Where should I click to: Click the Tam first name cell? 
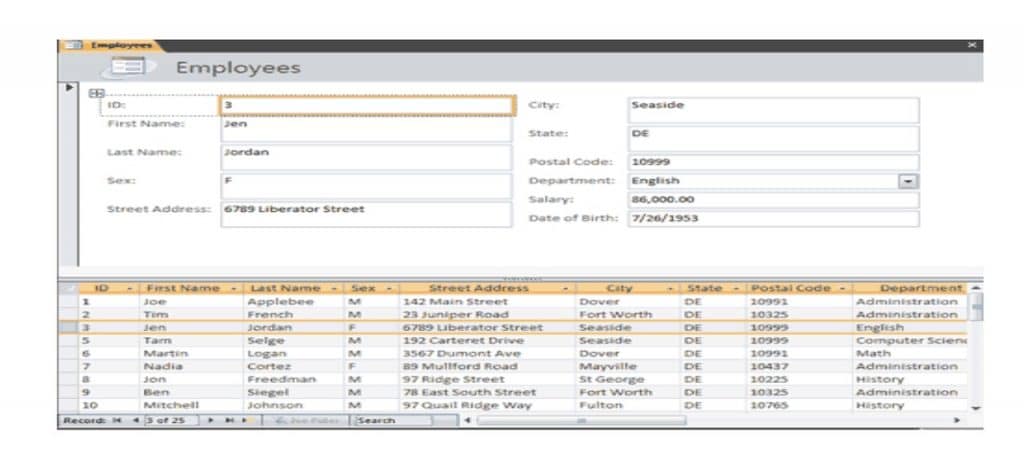click(x=191, y=341)
